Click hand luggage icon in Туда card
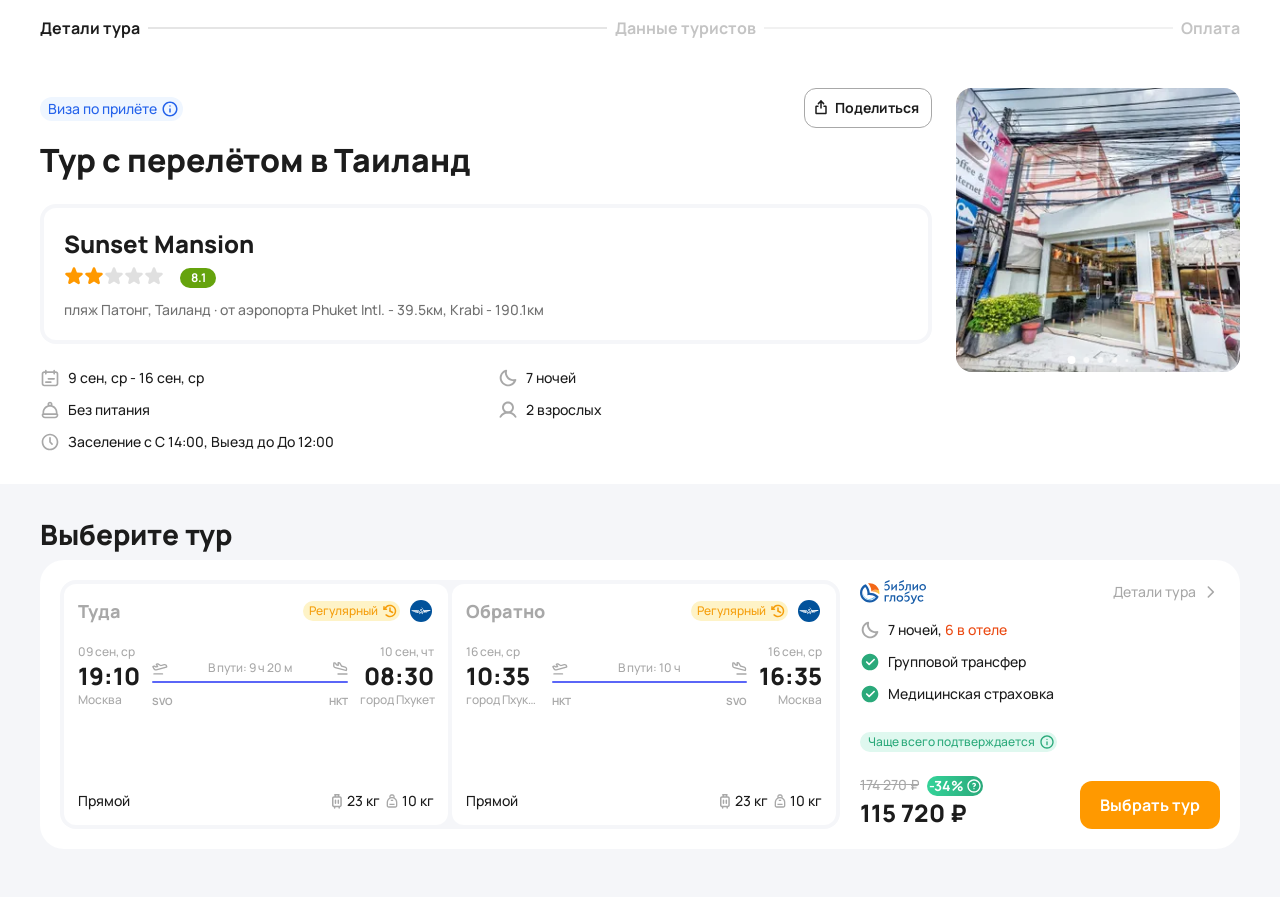Image resolution: width=1280 pixels, height=897 pixels. point(392,801)
